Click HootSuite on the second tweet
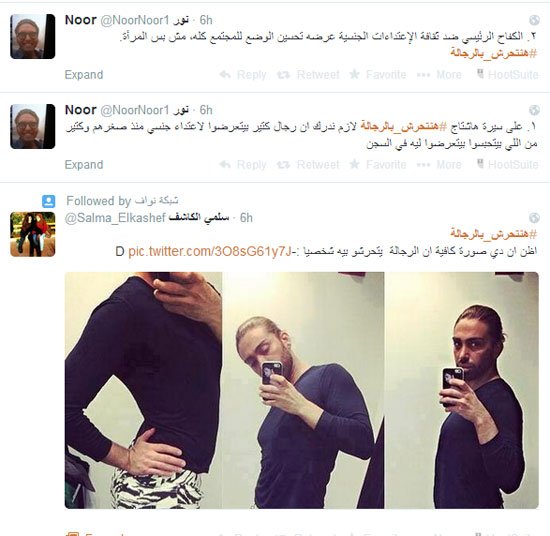Screen dimensions: 550x536 pyautogui.click(x=507, y=164)
